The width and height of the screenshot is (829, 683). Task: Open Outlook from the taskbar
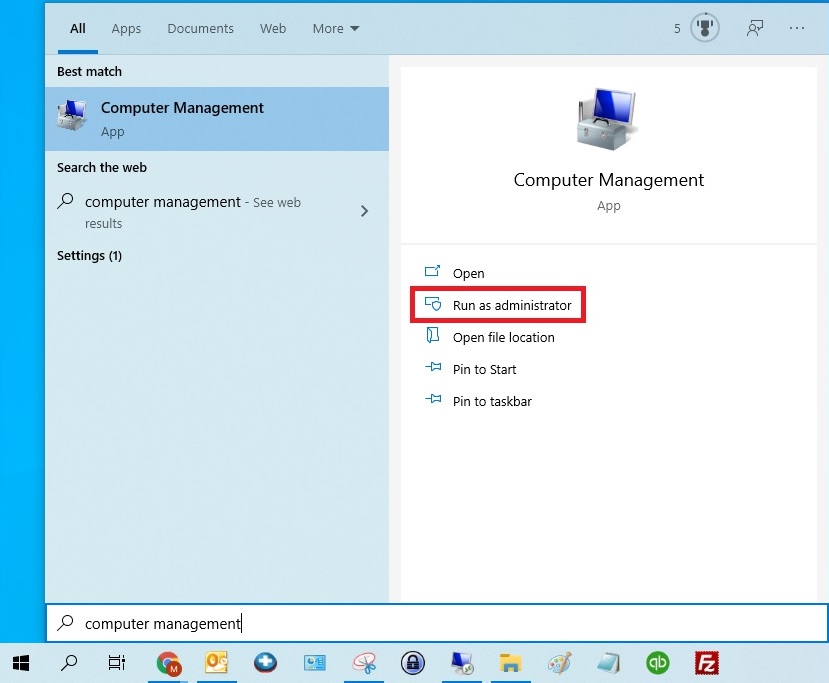click(x=216, y=662)
